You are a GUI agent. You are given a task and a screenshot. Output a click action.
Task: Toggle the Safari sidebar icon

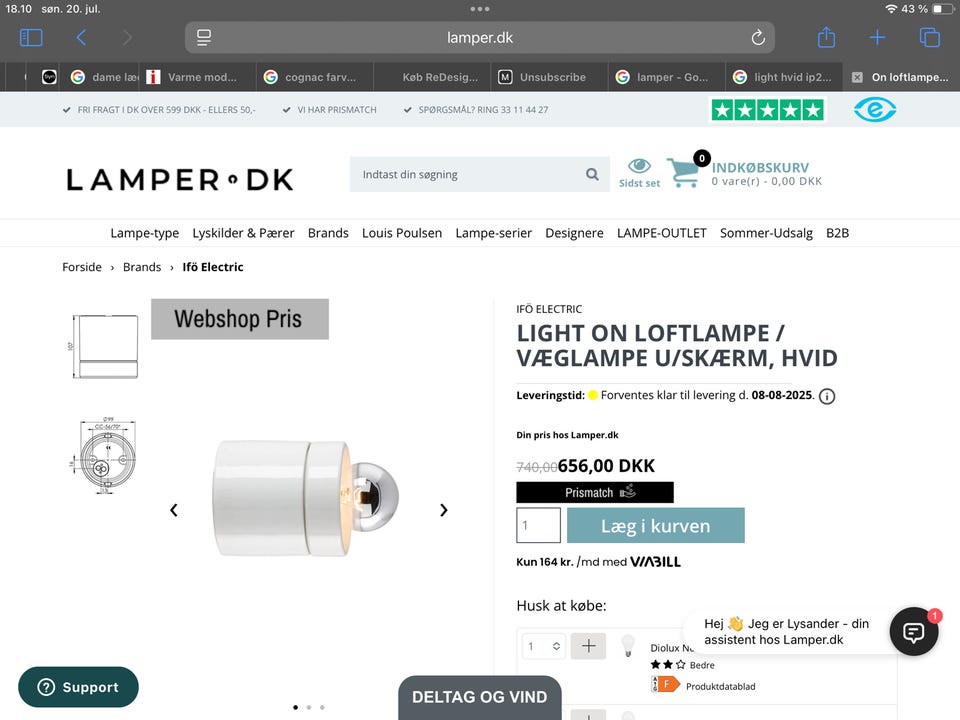[31, 38]
